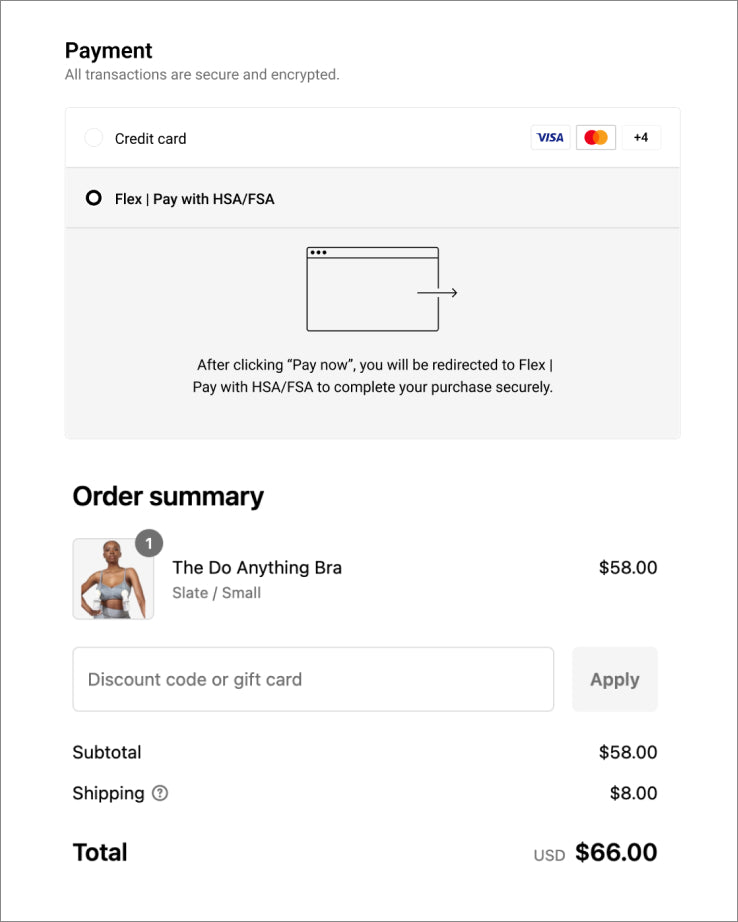Image resolution: width=738 pixels, height=922 pixels.
Task: Click the Visa card icon
Action: [x=550, y=138]
